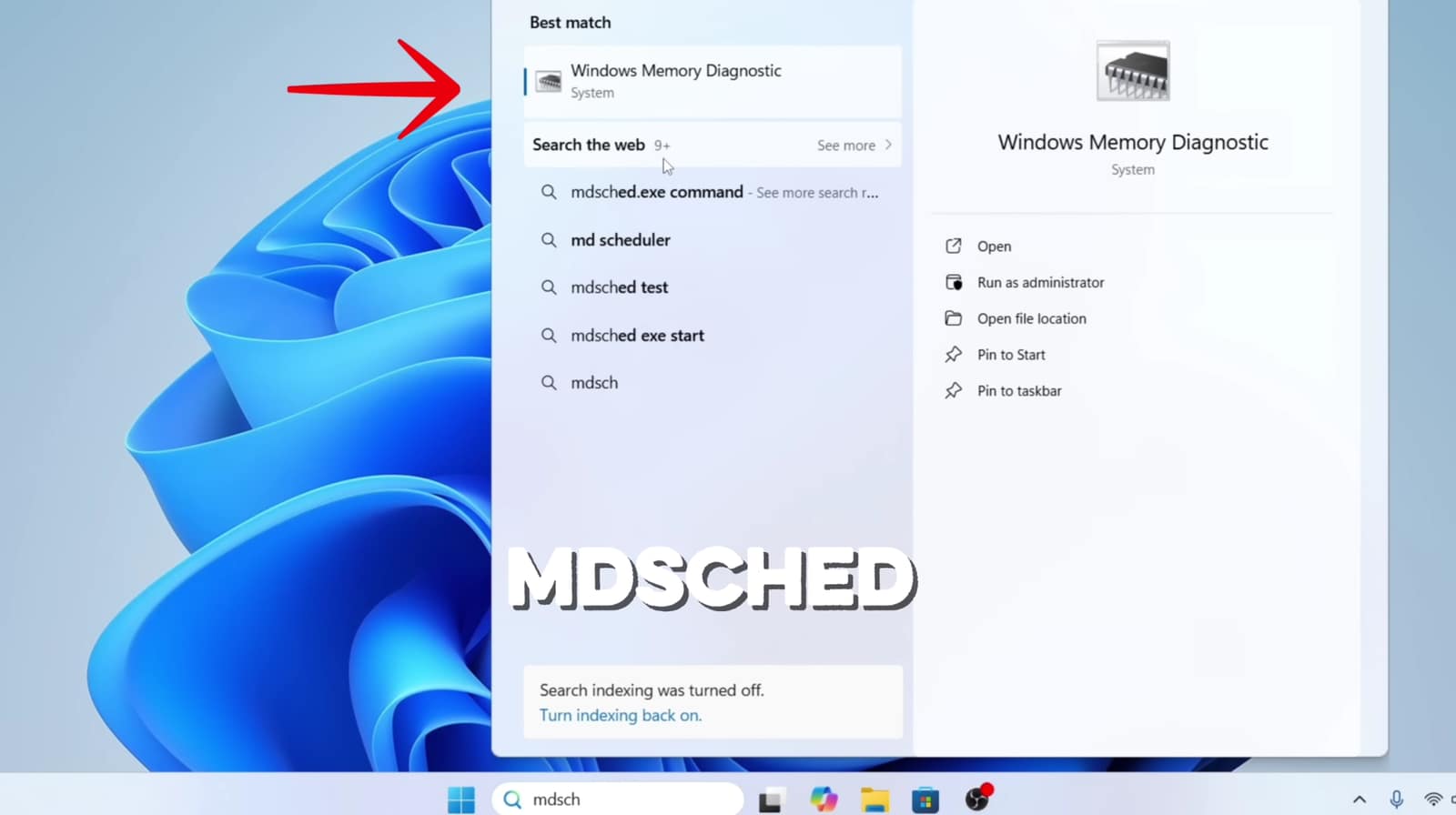This screenshot has height=815, width=1456.
Task: Choose Pin to taskbar
Action: pyautogui.click(x=1019, y=391)
